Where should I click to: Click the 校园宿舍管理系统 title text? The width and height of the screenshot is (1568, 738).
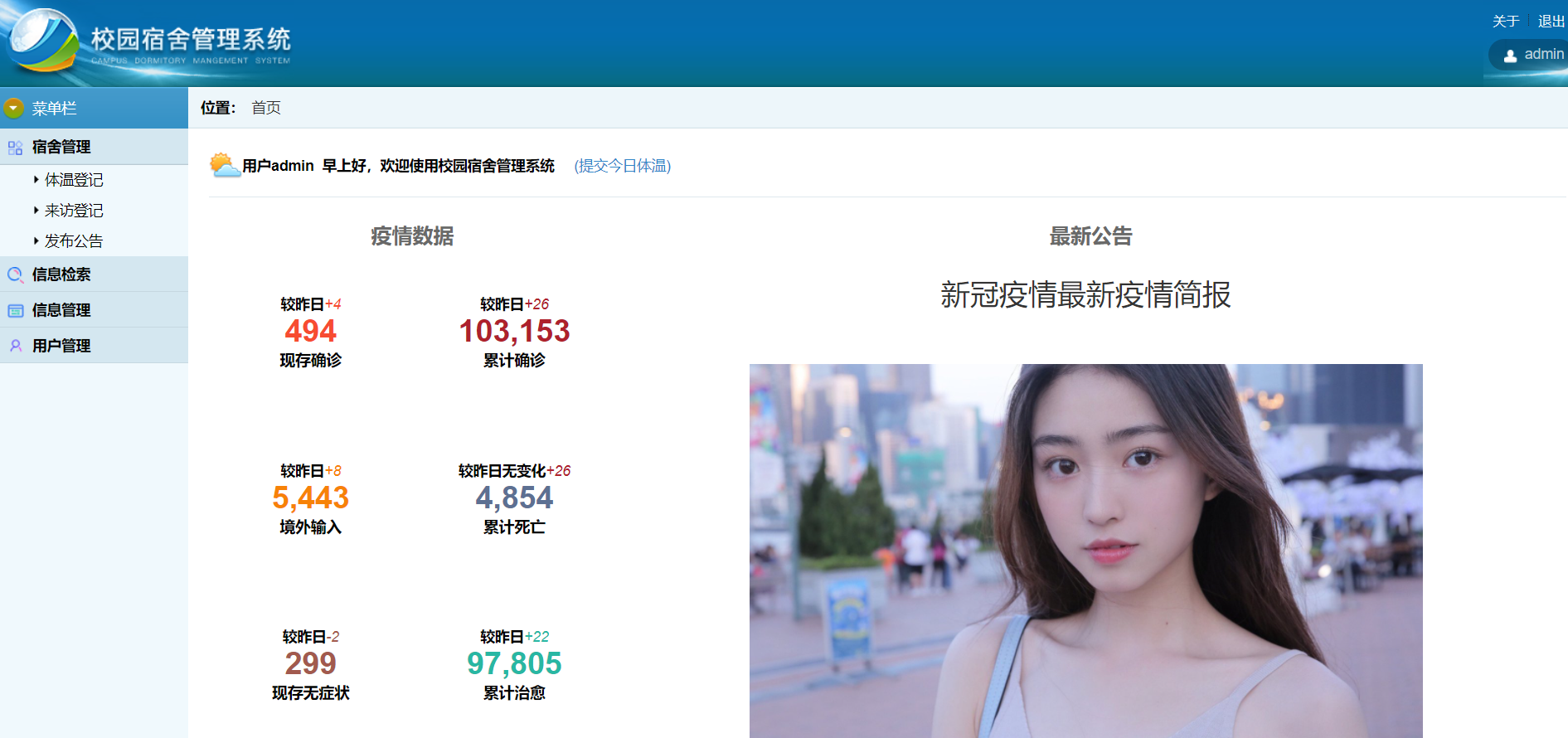(191, 38)
